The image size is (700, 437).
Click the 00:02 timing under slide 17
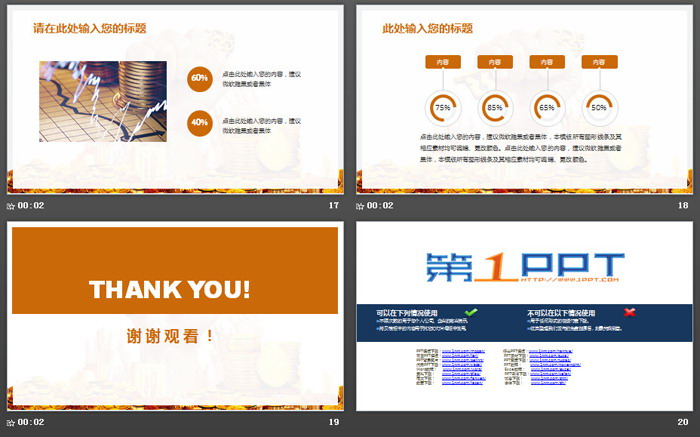(x=31, y=206)
